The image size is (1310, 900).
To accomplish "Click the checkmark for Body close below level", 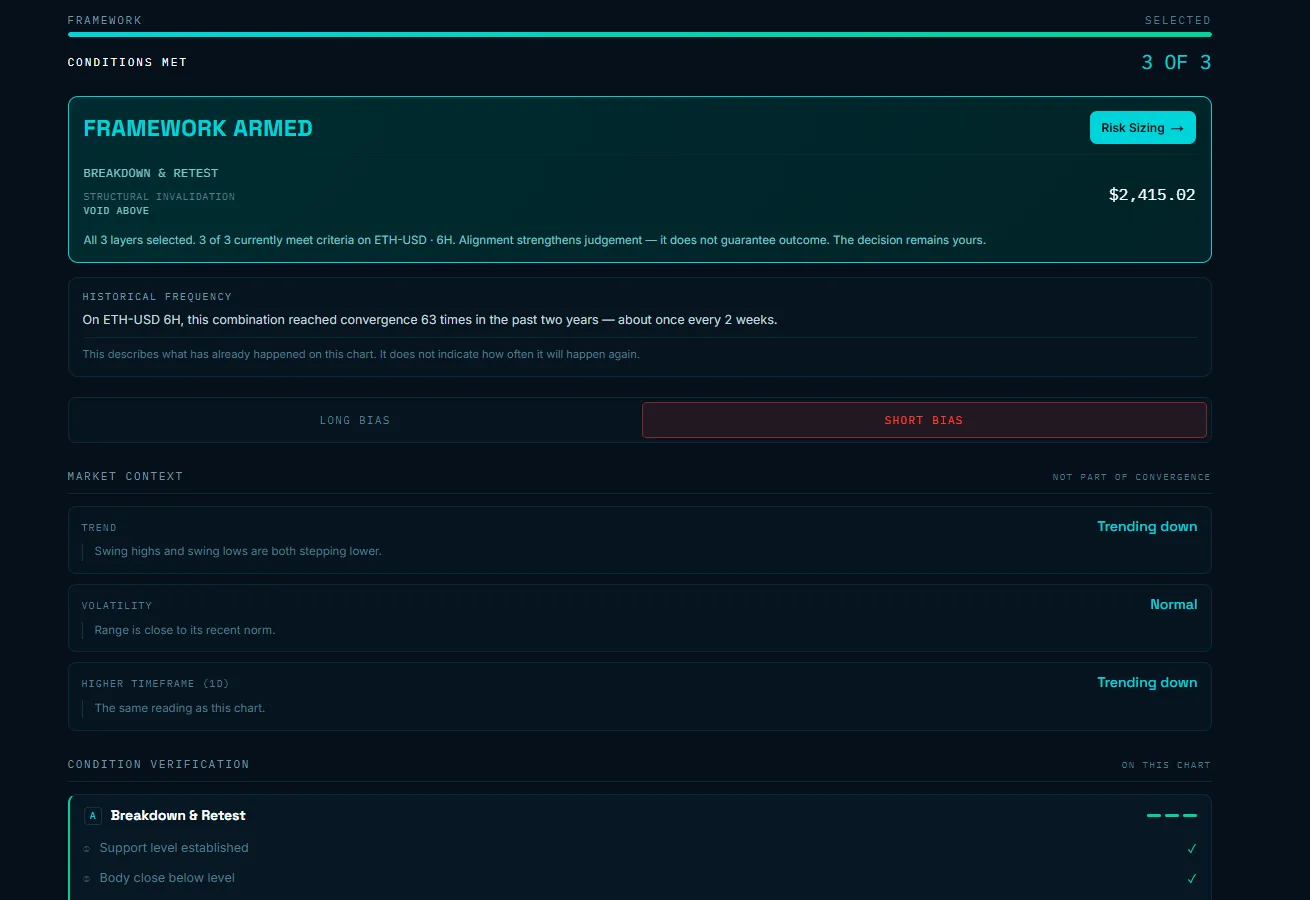I will click(1191, 879).
